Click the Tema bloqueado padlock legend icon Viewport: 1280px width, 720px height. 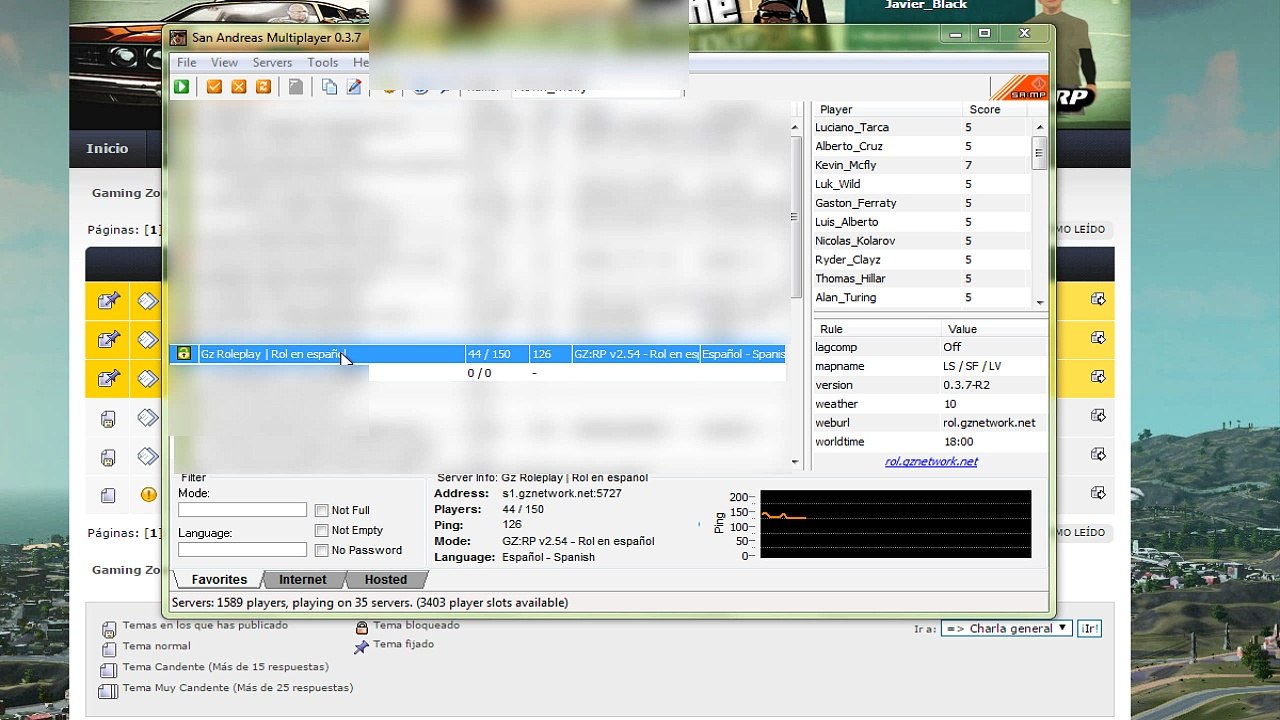coord(362,627)
